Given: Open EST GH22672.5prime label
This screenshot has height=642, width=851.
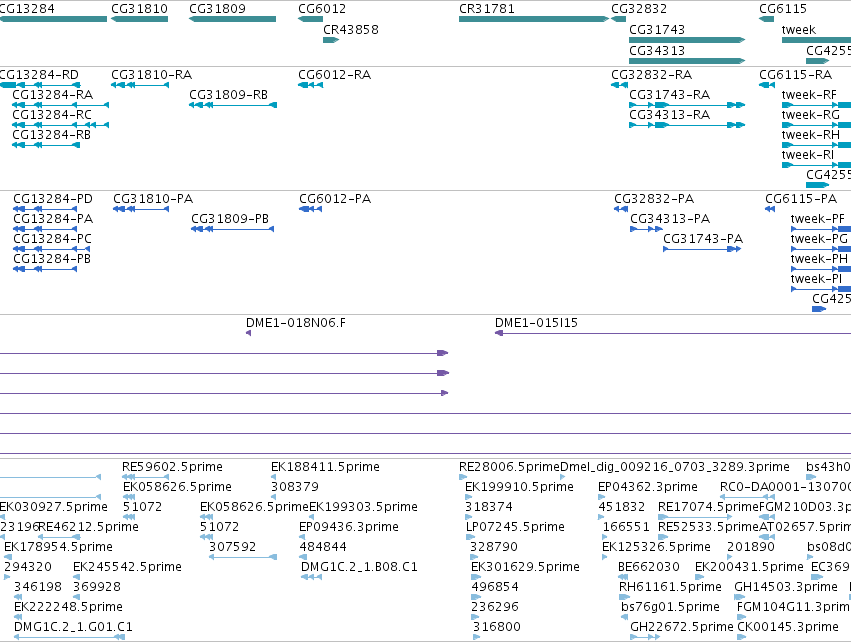Looking at the screenshot, I should tap(682, 627).
